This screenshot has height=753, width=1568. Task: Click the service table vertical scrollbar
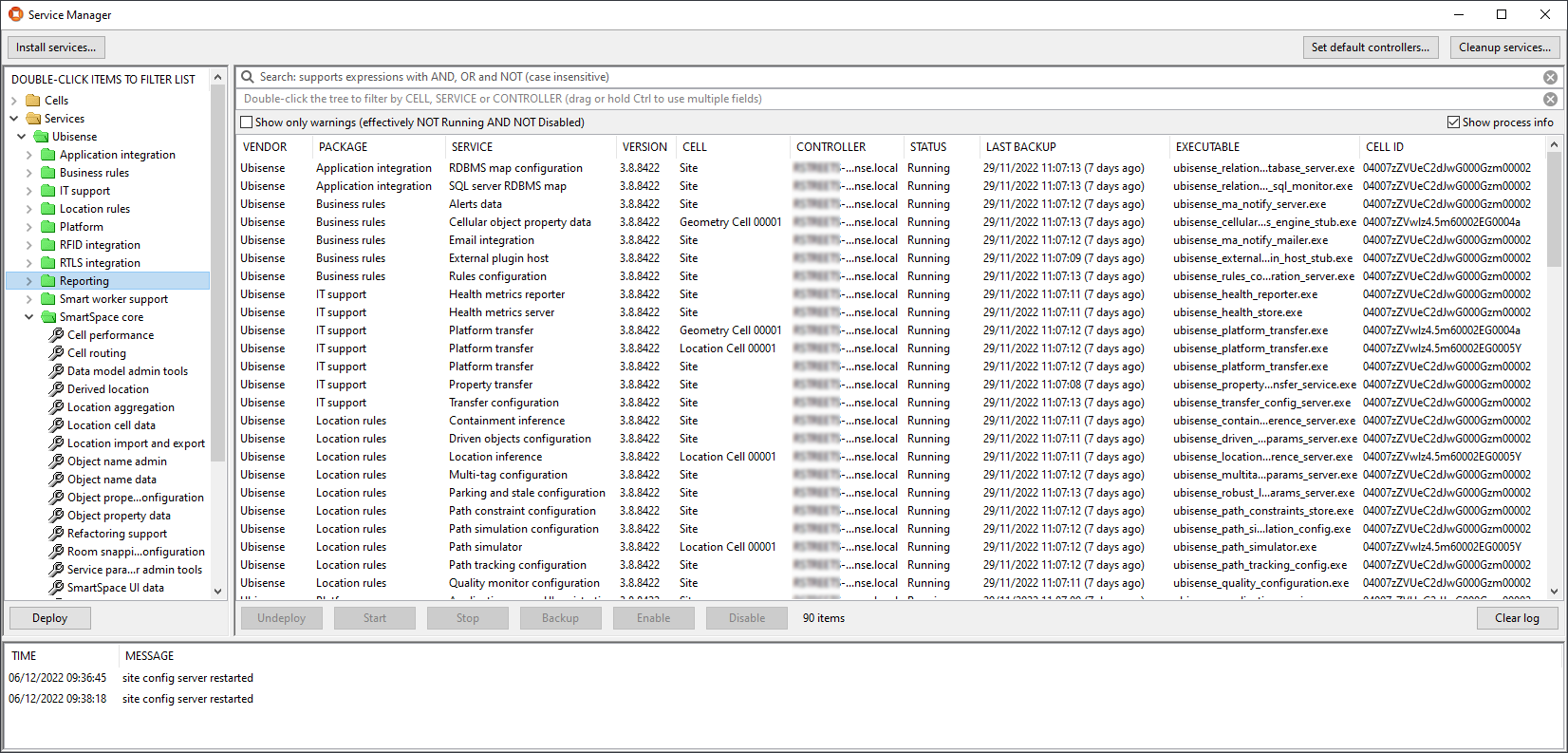(x=1554, y=209)
